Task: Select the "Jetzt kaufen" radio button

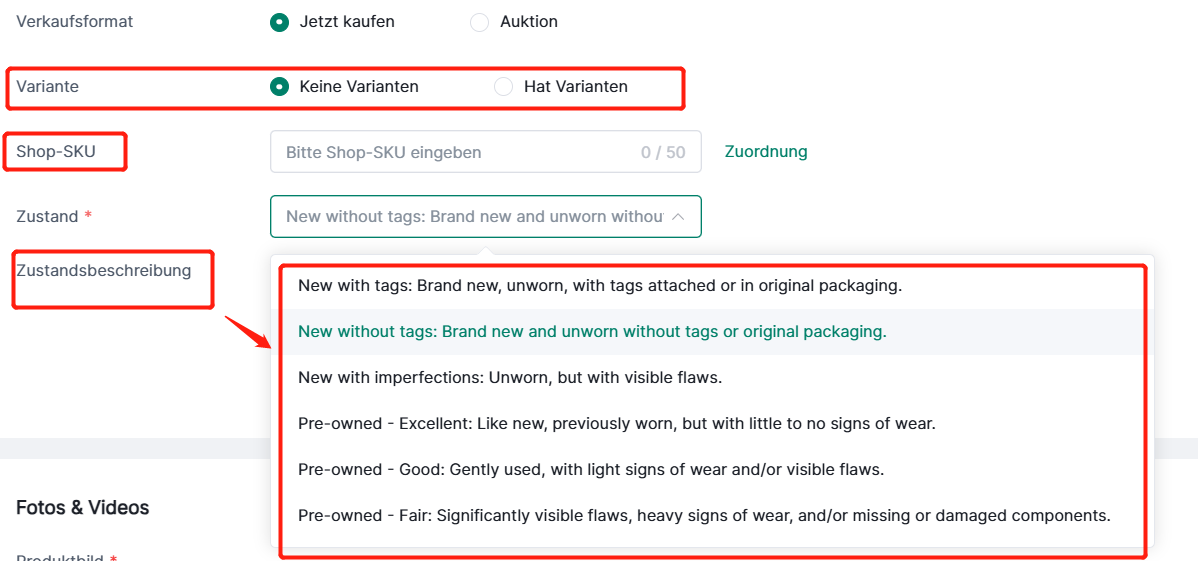Action: coord(279,22)
